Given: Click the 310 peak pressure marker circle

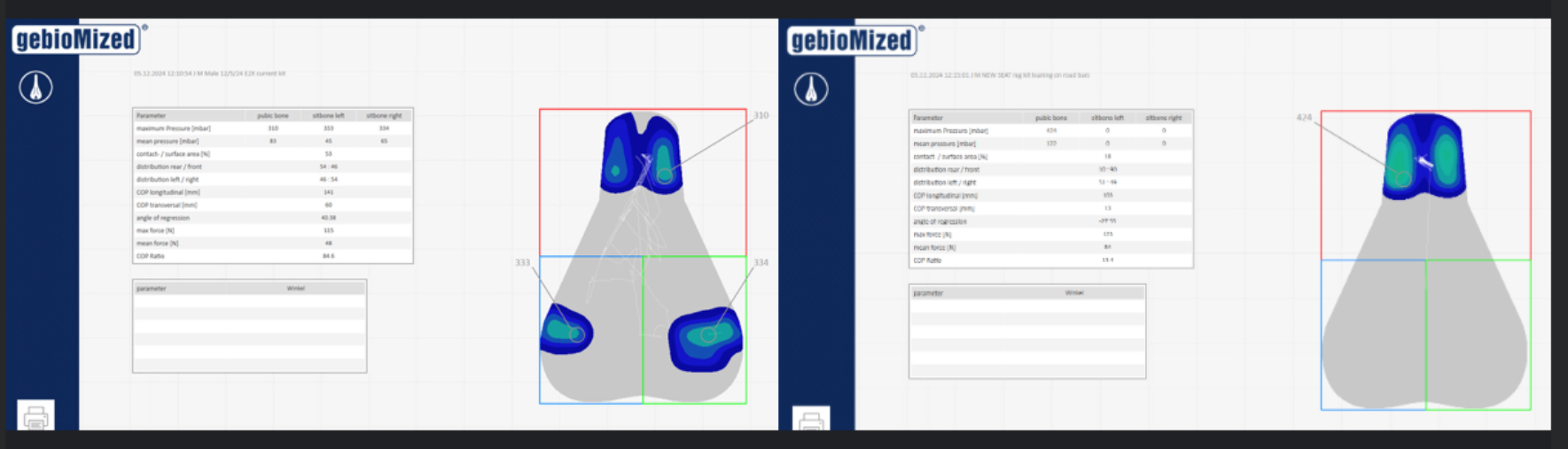Looking at the screenshot, I should (664, 175).
